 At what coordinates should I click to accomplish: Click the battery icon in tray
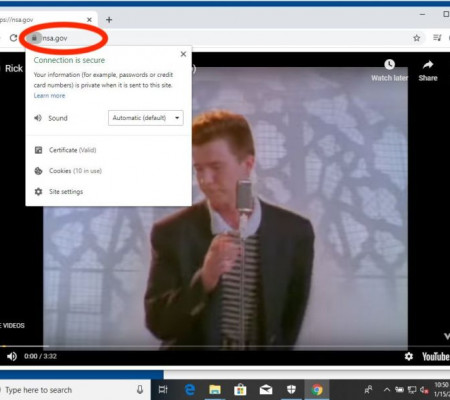point(399,389)
